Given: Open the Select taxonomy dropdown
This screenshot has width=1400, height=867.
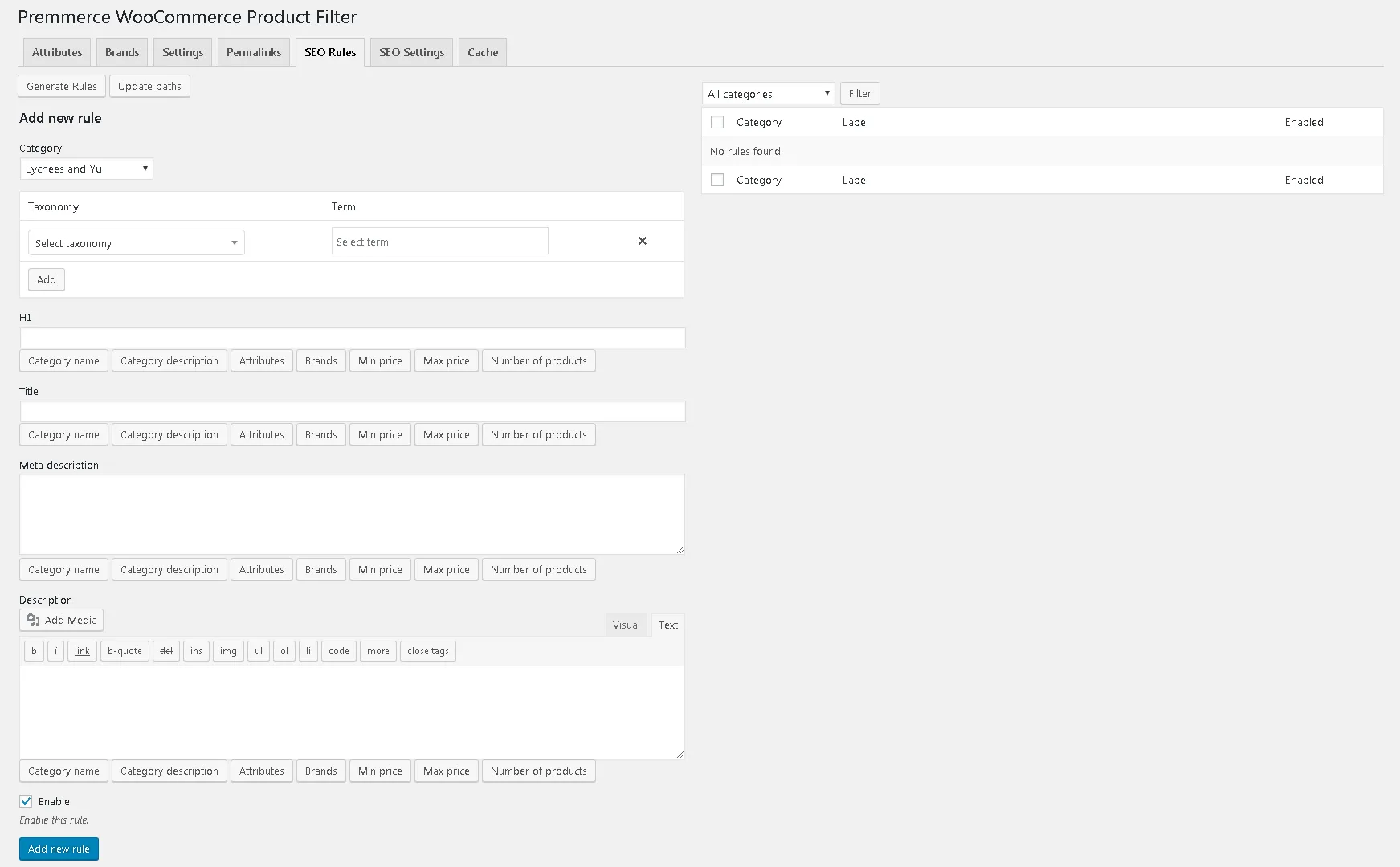Looking at the screenshot, I should tap(137, 242).
